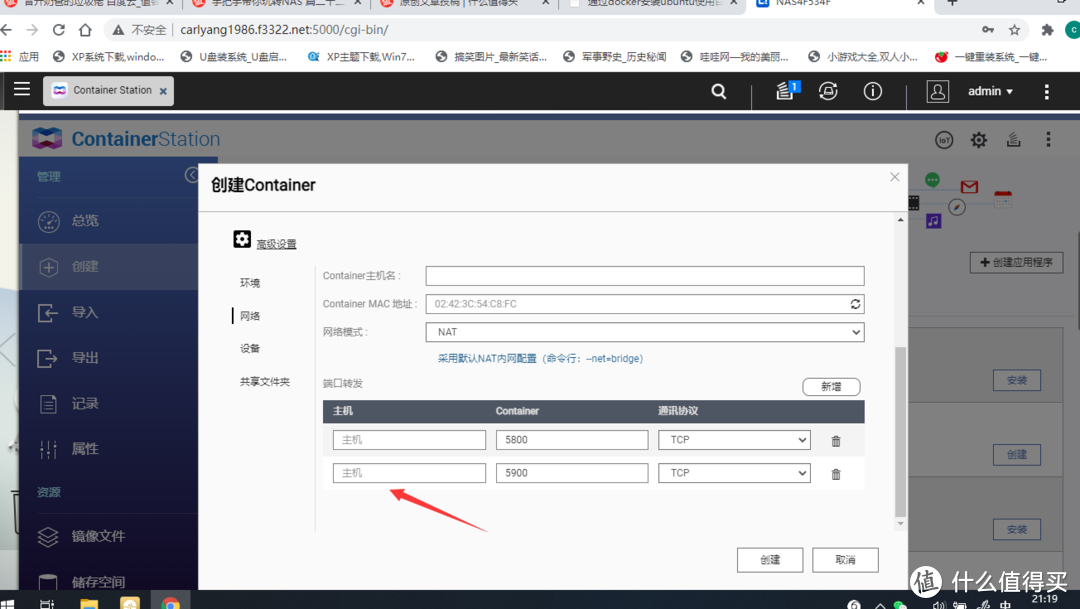This screenshot has height=609, width=1080.
Task: Open the QTS info icon
Action: tap(873, 91)
